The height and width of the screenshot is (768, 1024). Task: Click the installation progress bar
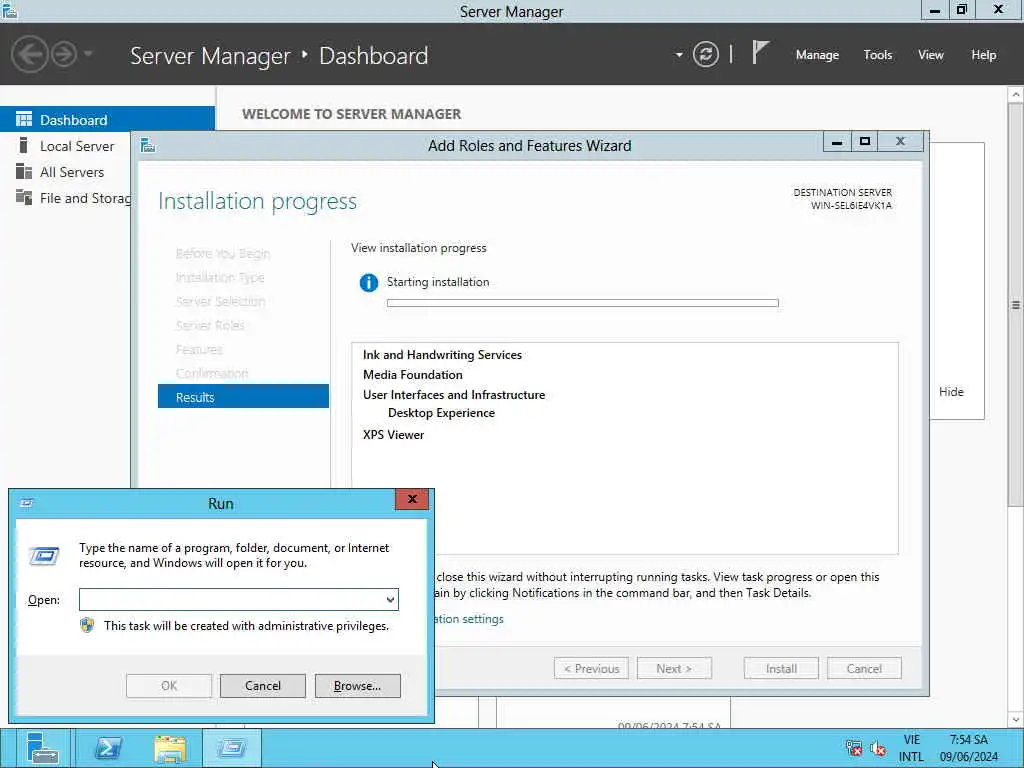coord(582,303)
